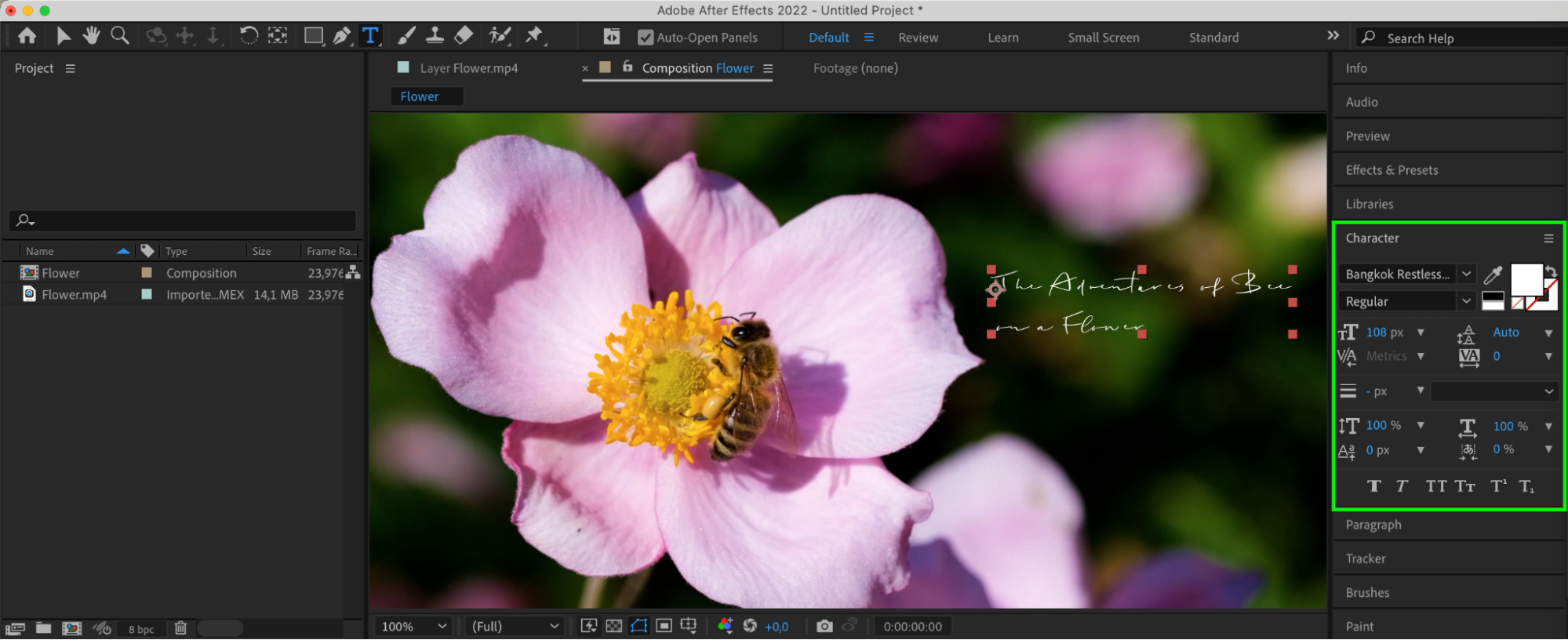Toggle mask and shape path visibility
The image size is (1568, 640).
point(639,626)
